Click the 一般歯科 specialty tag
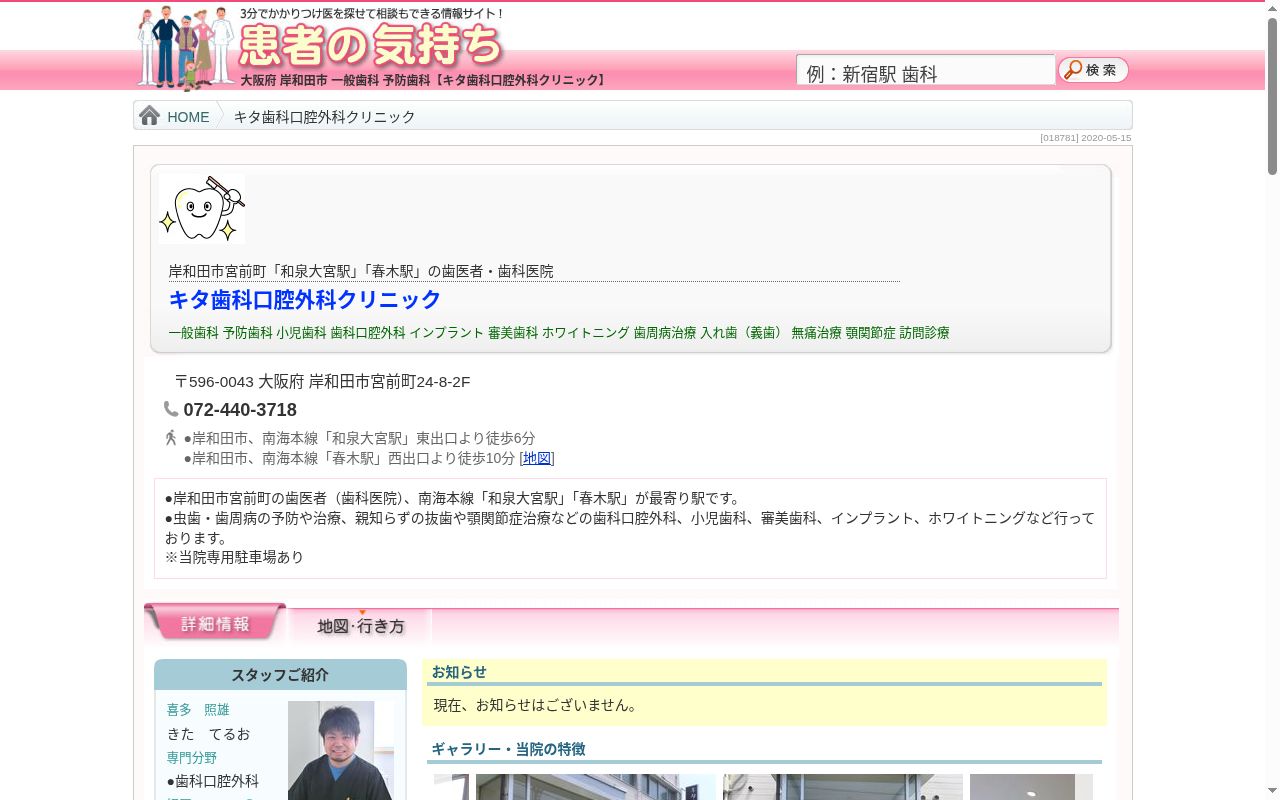Viewport: 1280px width, 800px height. (194, 333)
